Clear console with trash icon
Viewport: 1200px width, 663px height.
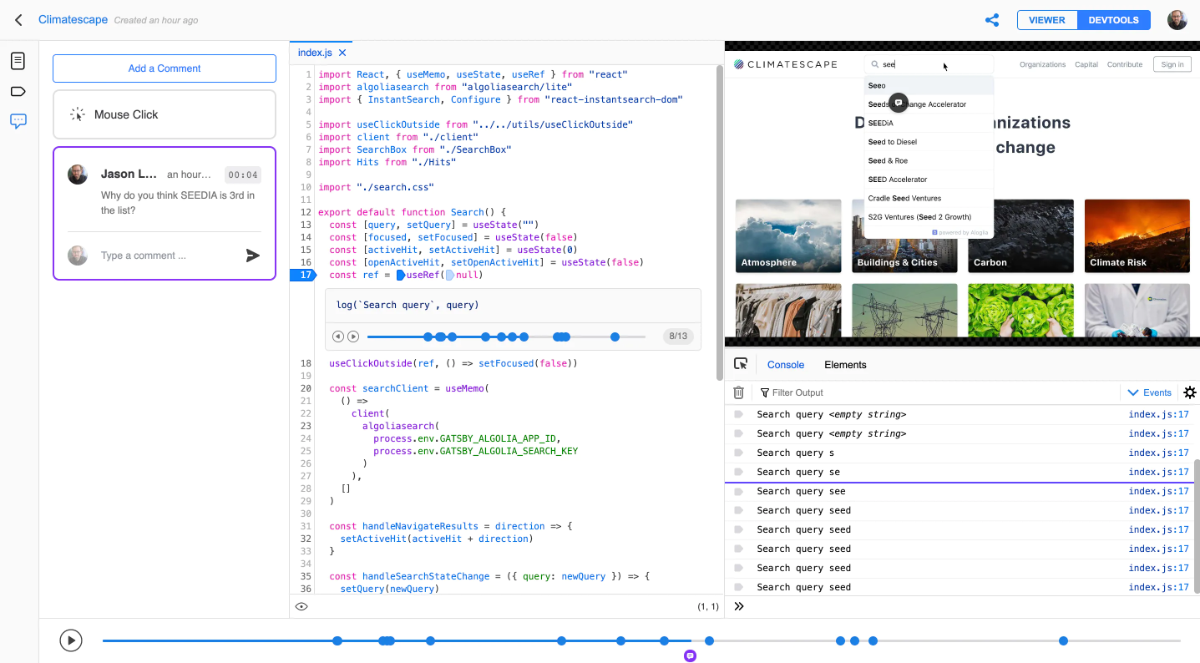(x=739, y=393)
